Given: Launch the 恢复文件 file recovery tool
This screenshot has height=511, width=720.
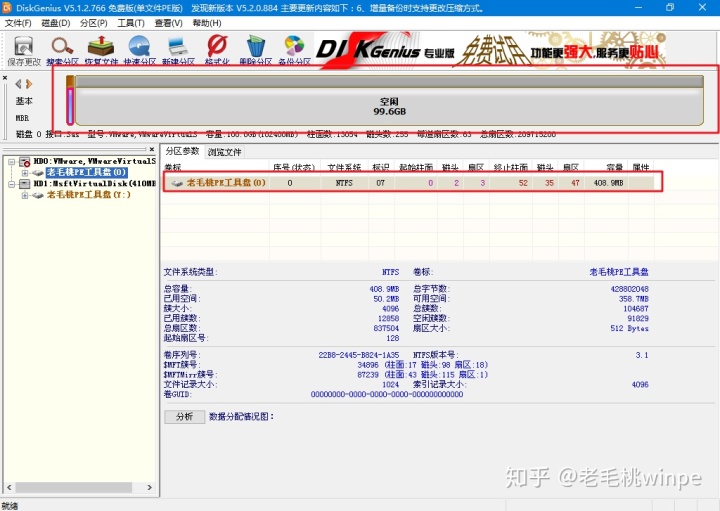Looking at the screenshot, I should (101, 51).
